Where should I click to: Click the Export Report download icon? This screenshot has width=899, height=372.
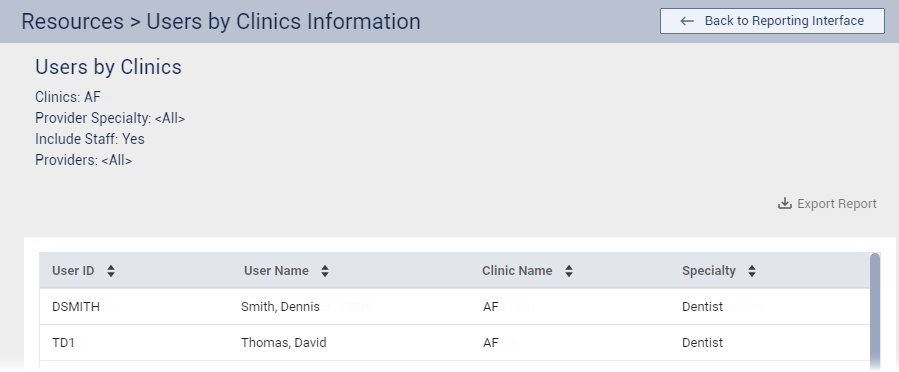point(784,203)
